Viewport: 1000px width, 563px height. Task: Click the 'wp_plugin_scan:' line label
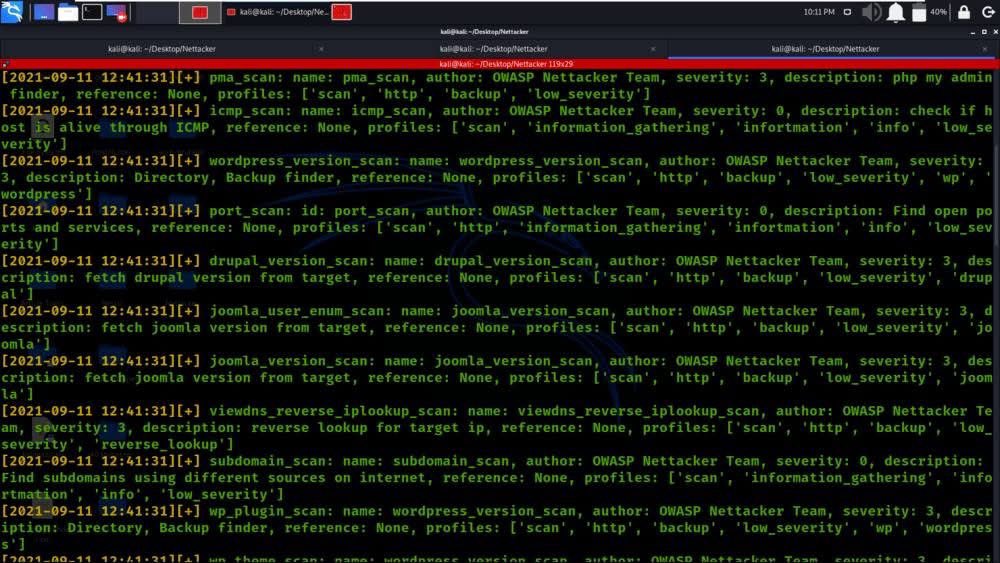(272, 511)
